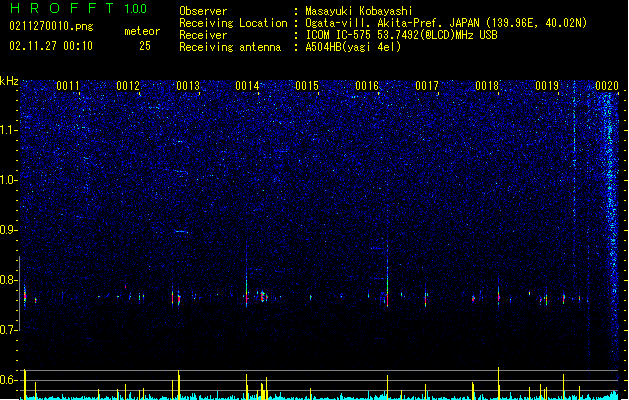
Task: Click the 'Receiving antenna' field label
Action: pos(230,47)
